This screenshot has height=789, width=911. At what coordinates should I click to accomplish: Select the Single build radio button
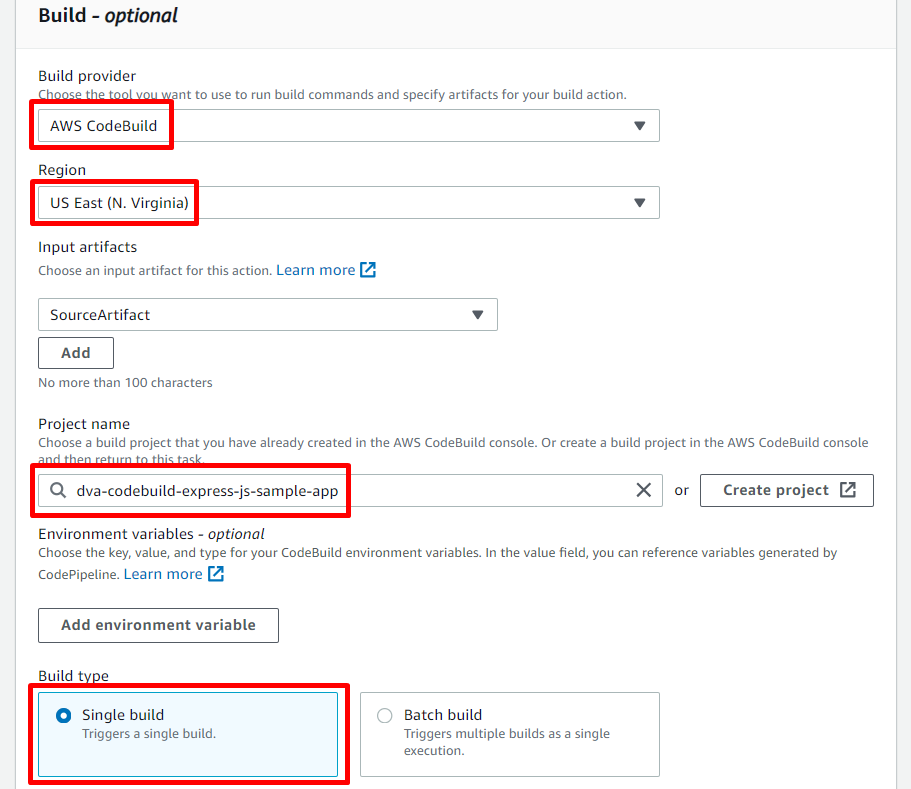click(63, 715)
